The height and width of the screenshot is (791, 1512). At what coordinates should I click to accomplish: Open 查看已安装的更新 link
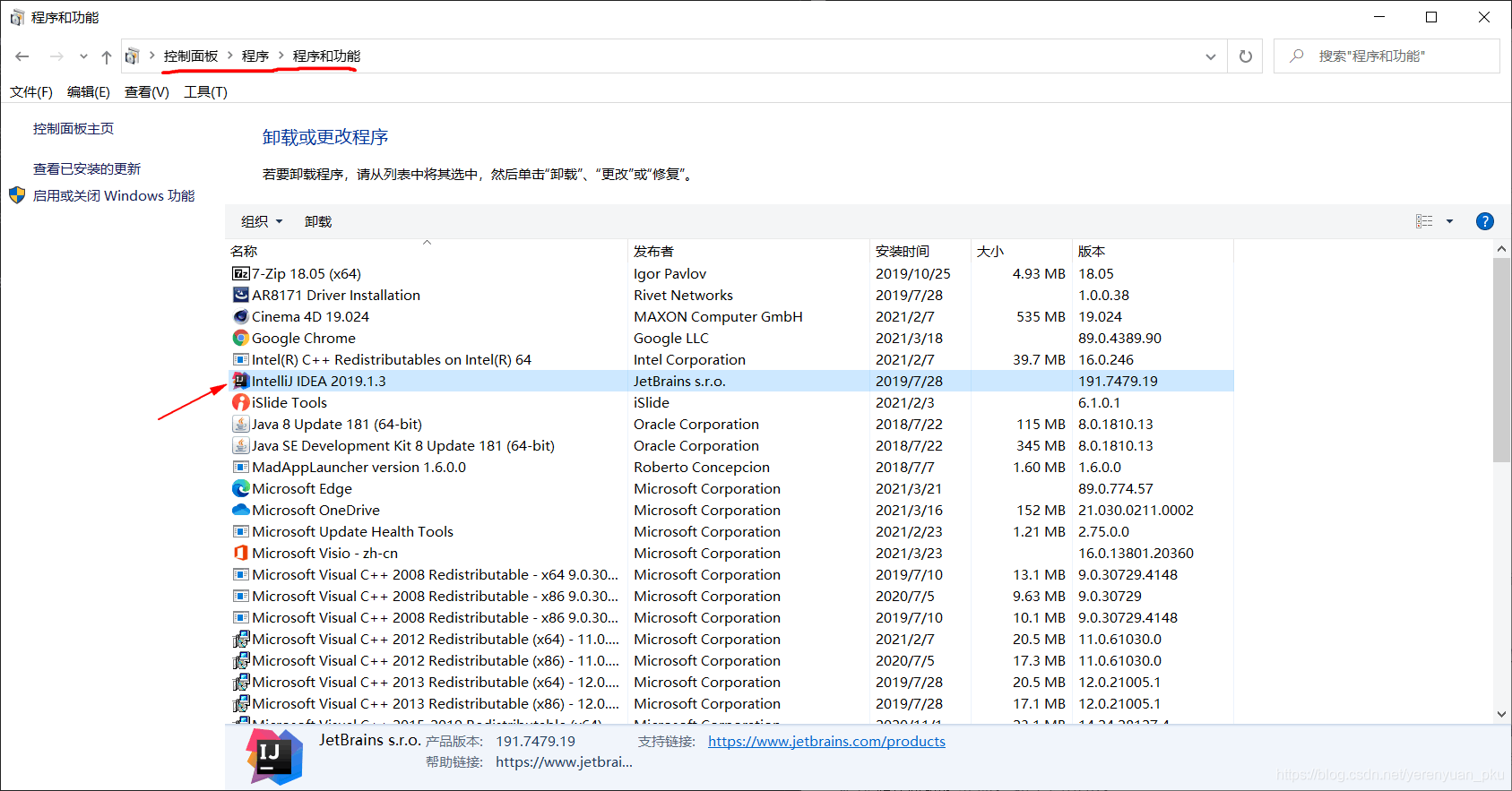click(x=87, y=169)
